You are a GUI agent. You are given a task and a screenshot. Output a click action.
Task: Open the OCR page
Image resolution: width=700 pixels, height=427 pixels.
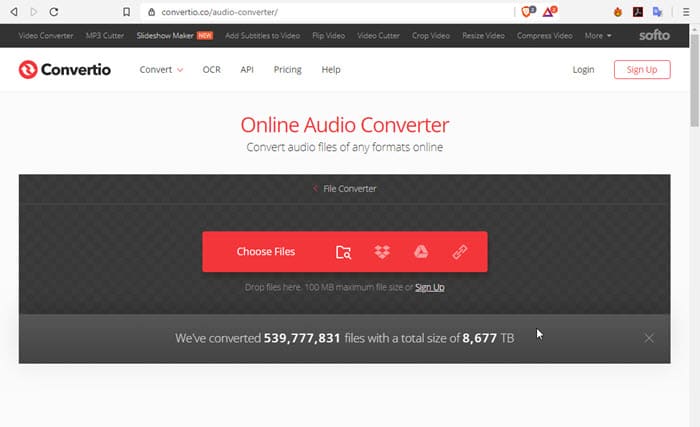212,70
